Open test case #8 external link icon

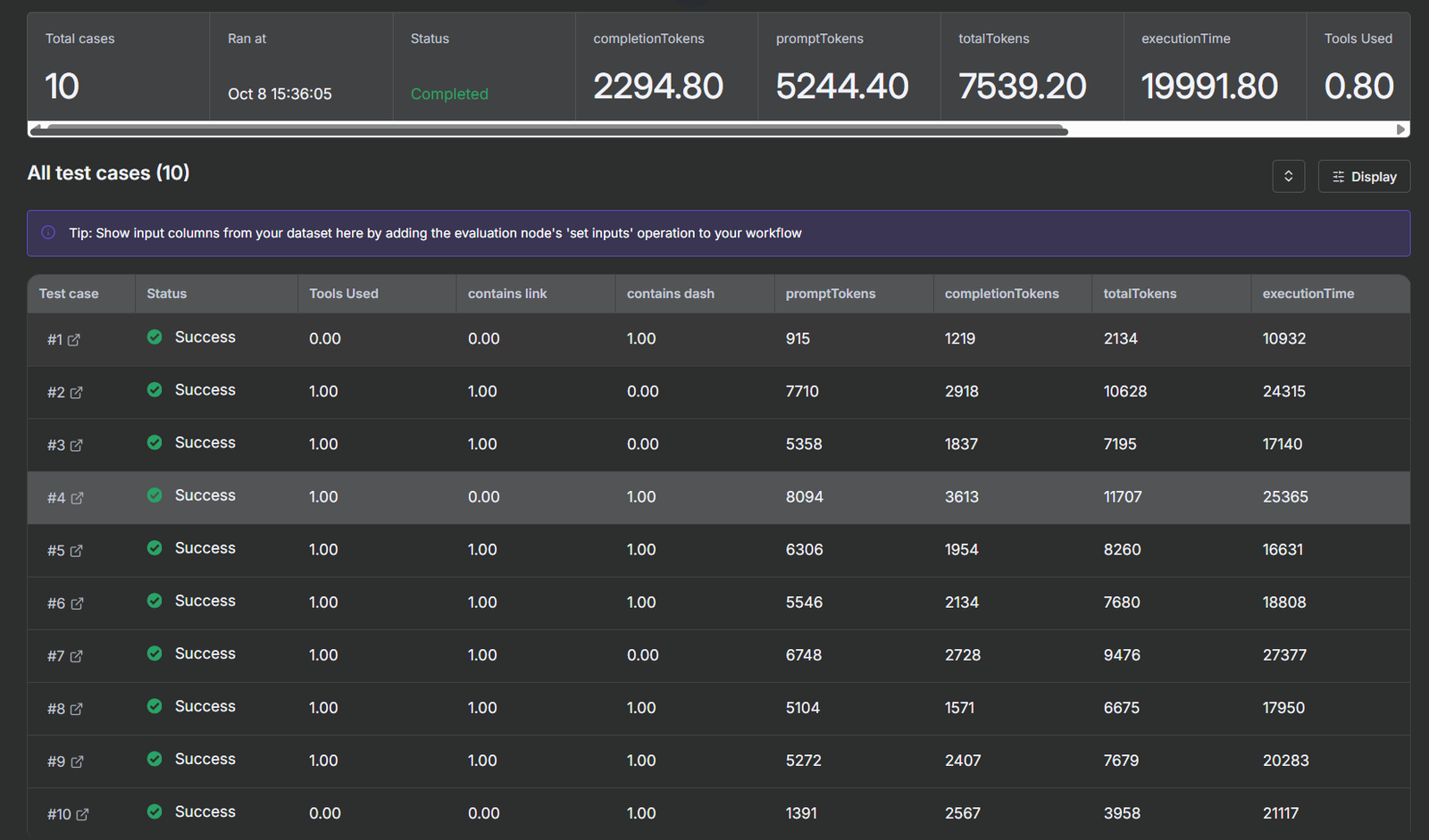tap(77, 709)
